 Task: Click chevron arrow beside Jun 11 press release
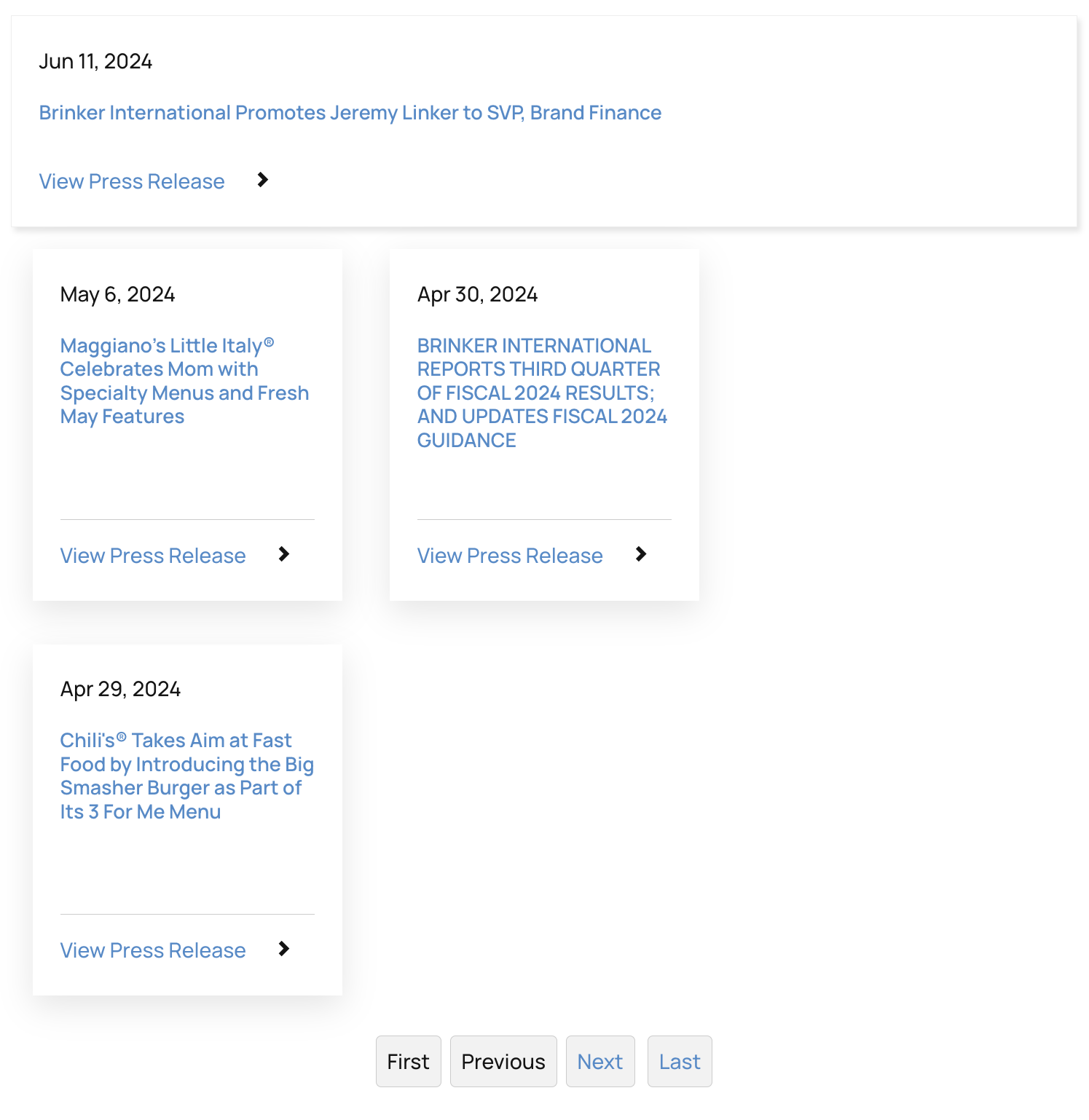click(x=263, y=180)
